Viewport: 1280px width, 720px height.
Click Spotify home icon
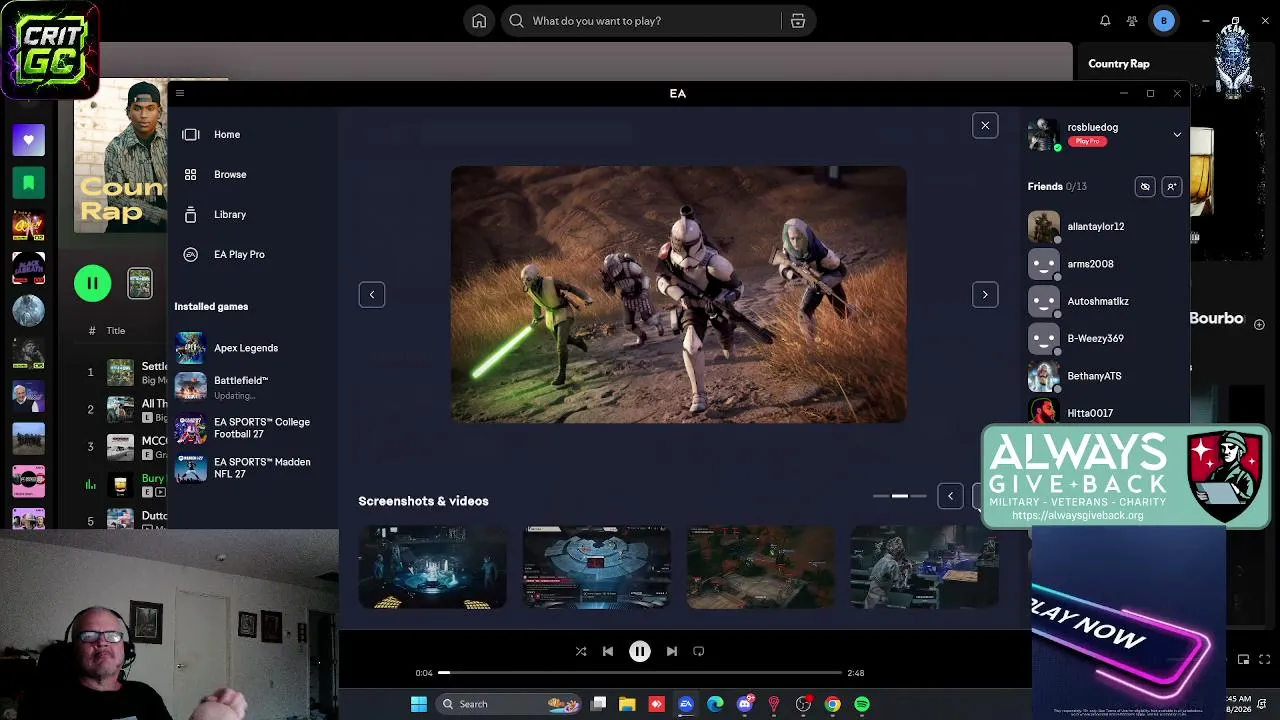tap(479, 21)
